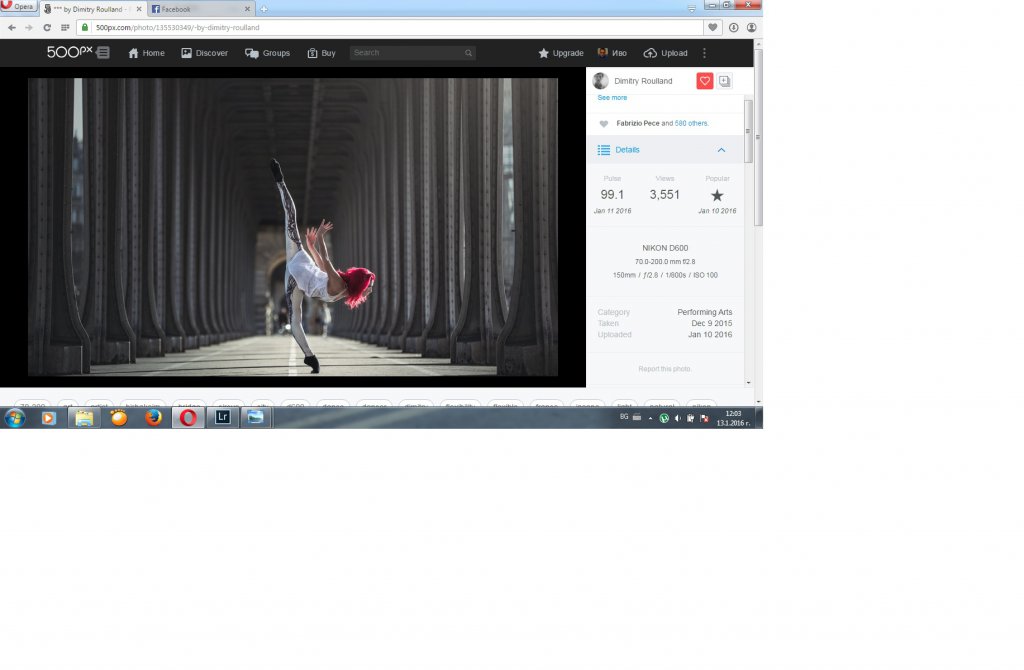1024x670 pixels.
Task: Go forward to the next page
Action: (x=29, y=27)
